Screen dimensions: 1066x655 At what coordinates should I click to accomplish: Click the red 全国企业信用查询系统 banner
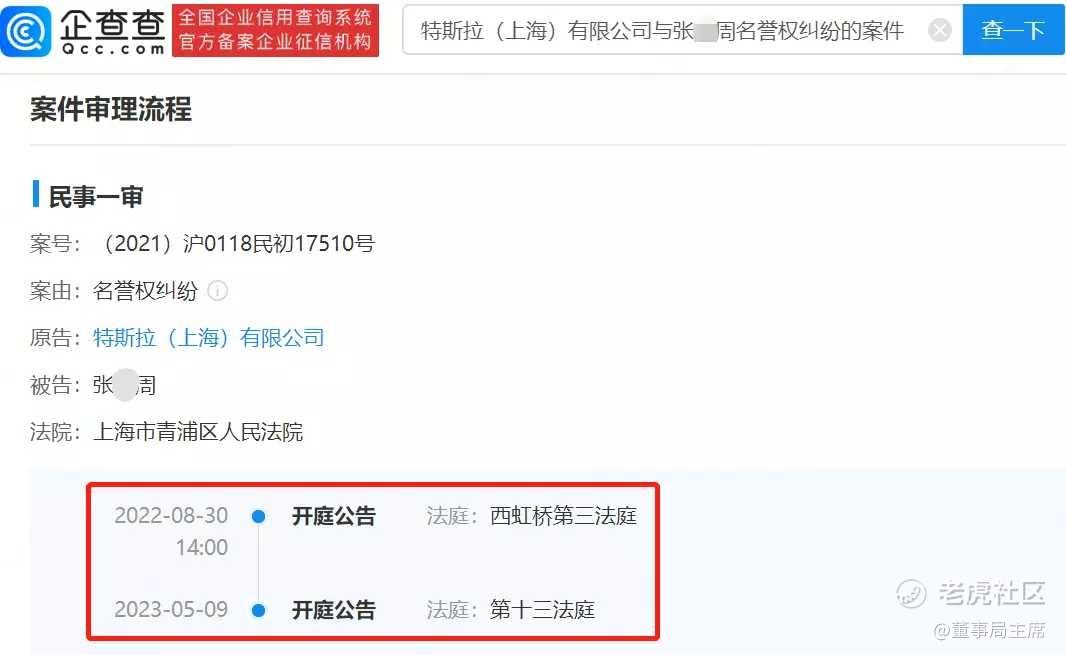click(x=275, y=31)
